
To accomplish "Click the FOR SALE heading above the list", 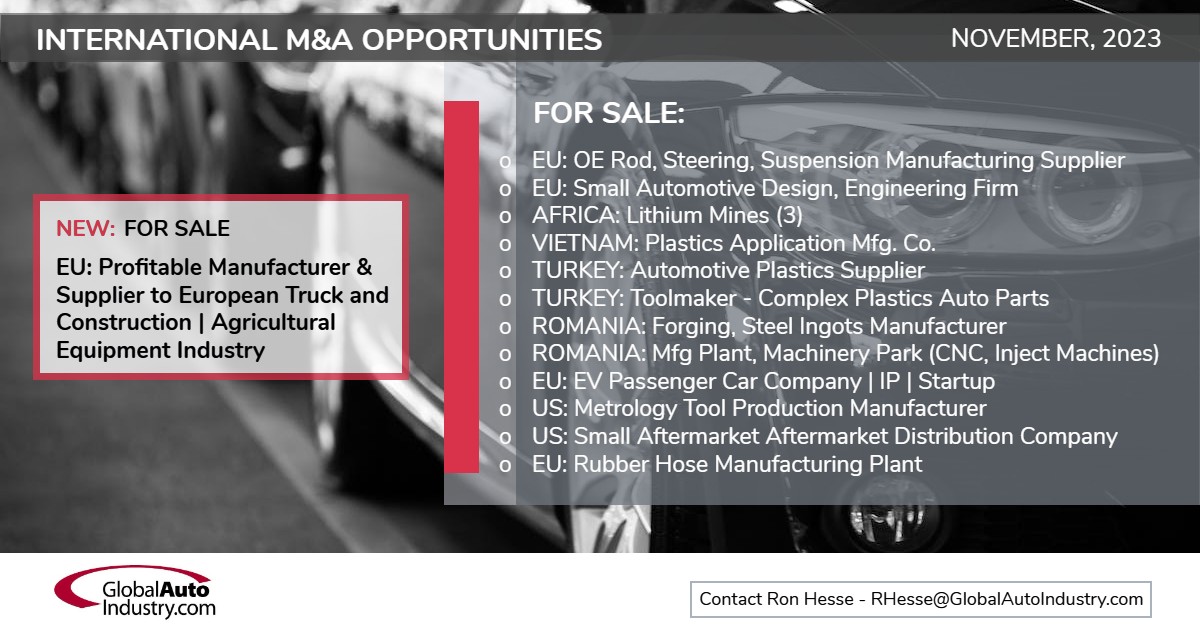I will click(x=609, y=113).
